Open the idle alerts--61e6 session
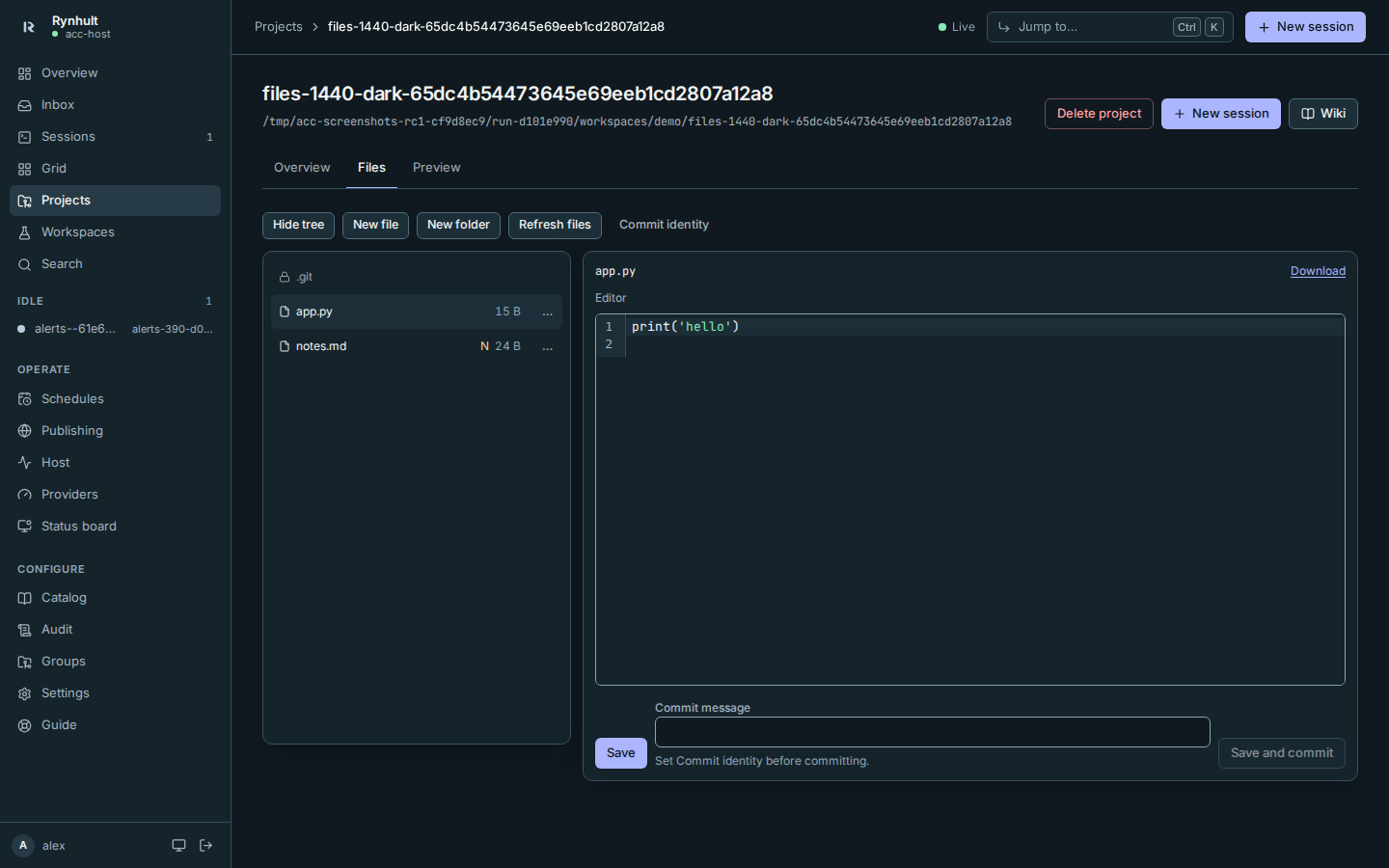Screen dimensions: 1389x868 click(115, 329)
